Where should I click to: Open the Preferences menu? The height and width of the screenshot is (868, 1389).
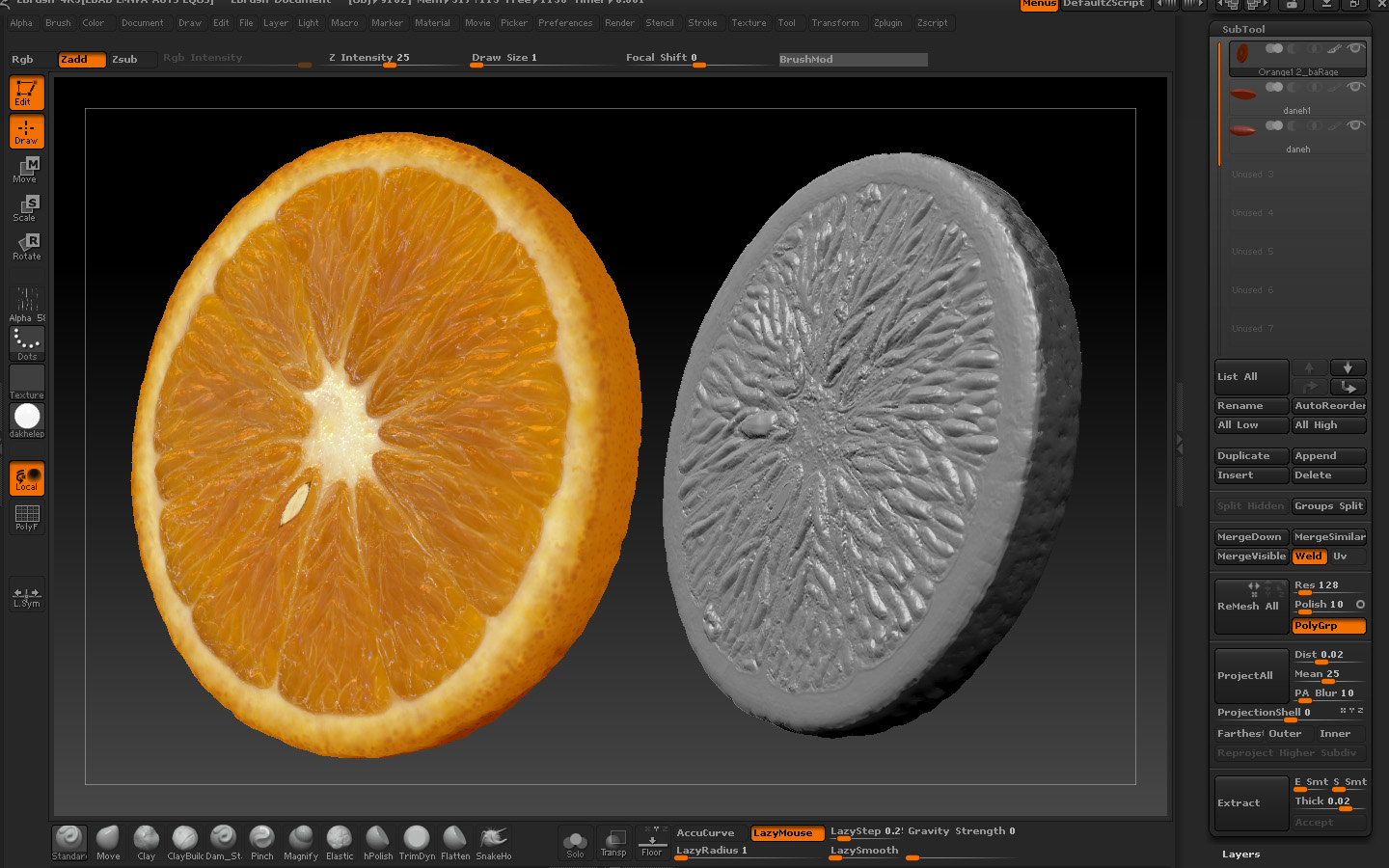coord(565,23)
